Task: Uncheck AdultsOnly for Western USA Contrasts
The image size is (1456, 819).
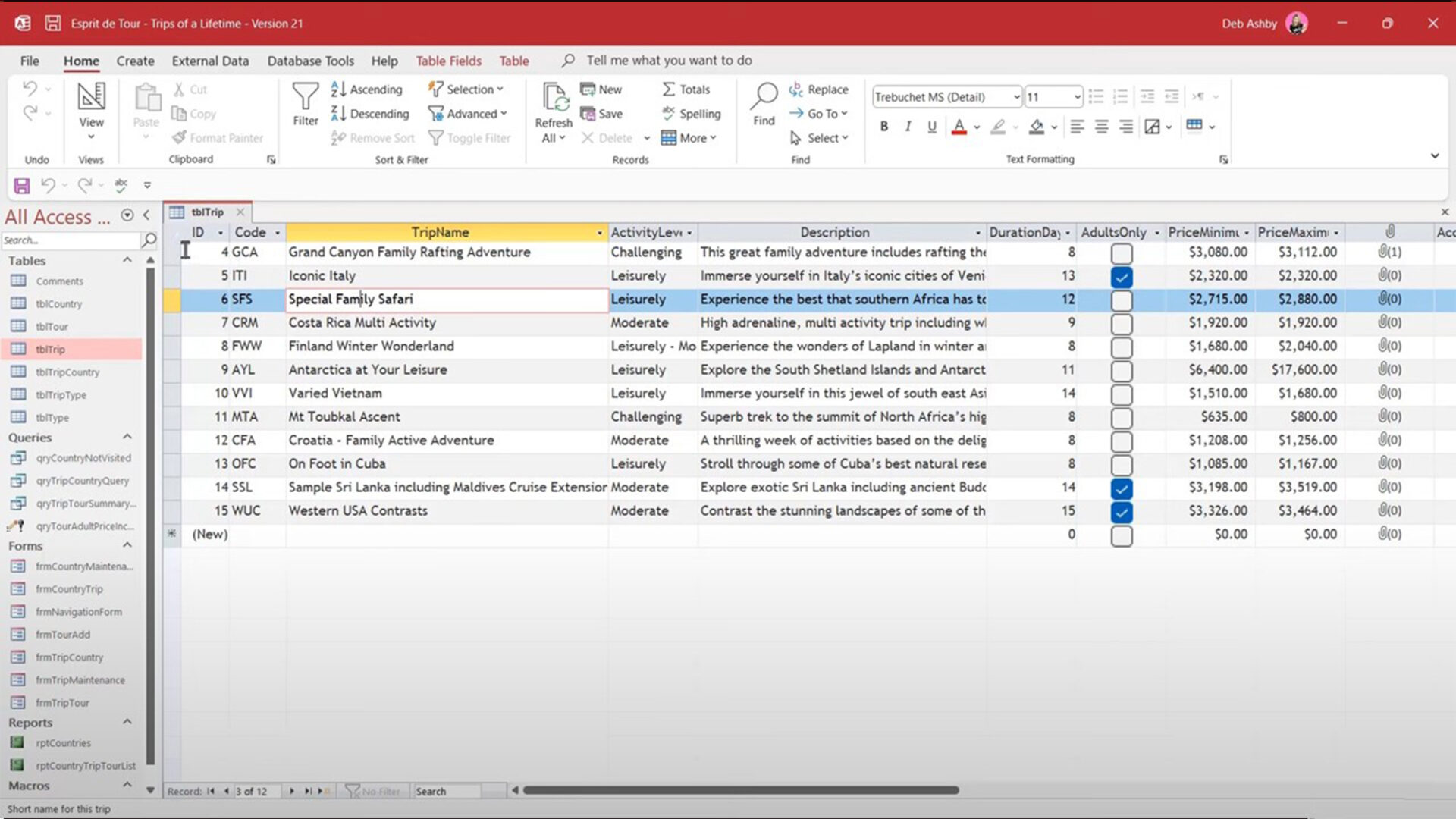Action: 1122,512
